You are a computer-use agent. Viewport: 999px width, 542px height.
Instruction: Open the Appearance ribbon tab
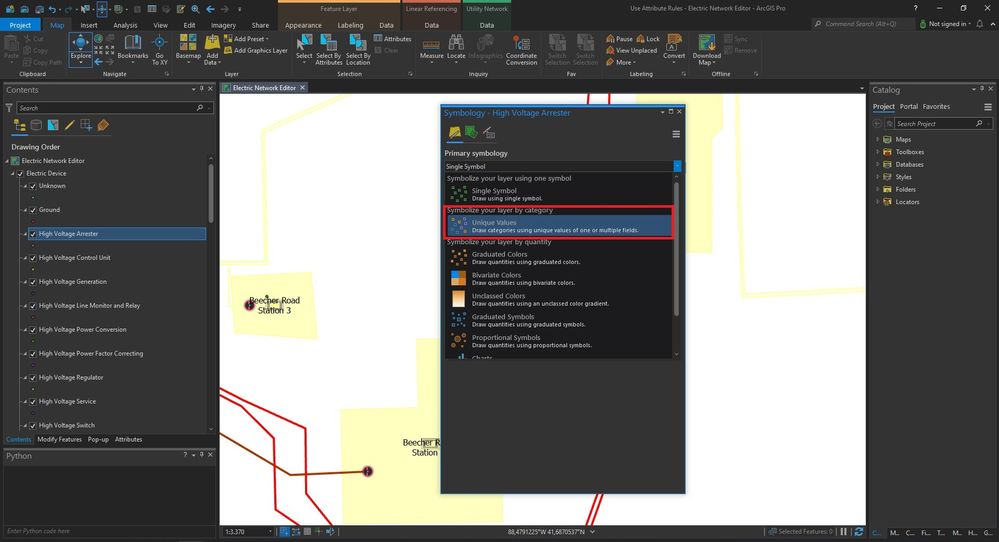(303, 25)
